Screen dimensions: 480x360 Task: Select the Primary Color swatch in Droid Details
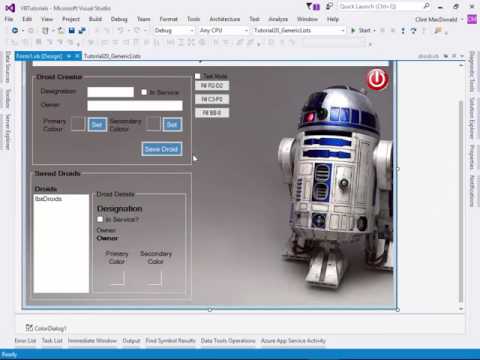click(x=118, y=279)
